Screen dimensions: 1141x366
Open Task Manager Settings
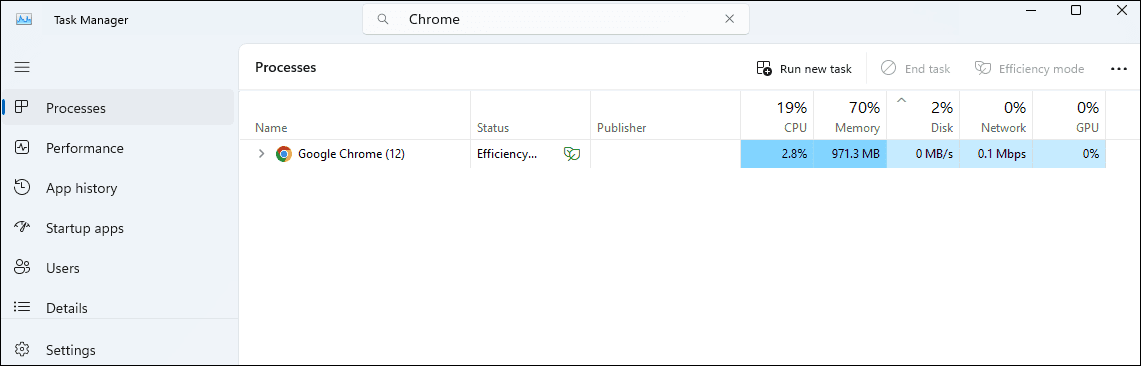pyautogui.click(x=118, y=350)
